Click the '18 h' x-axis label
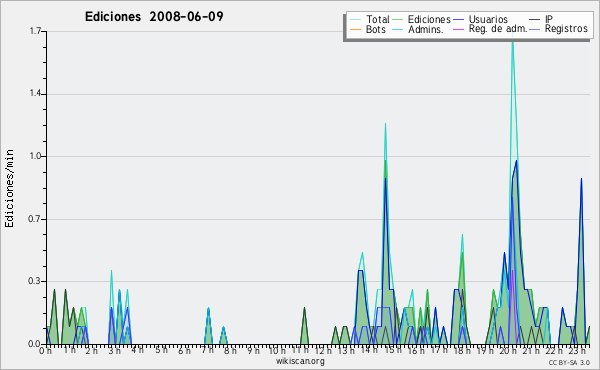This screenshot has height=370, width=600. 462,350
